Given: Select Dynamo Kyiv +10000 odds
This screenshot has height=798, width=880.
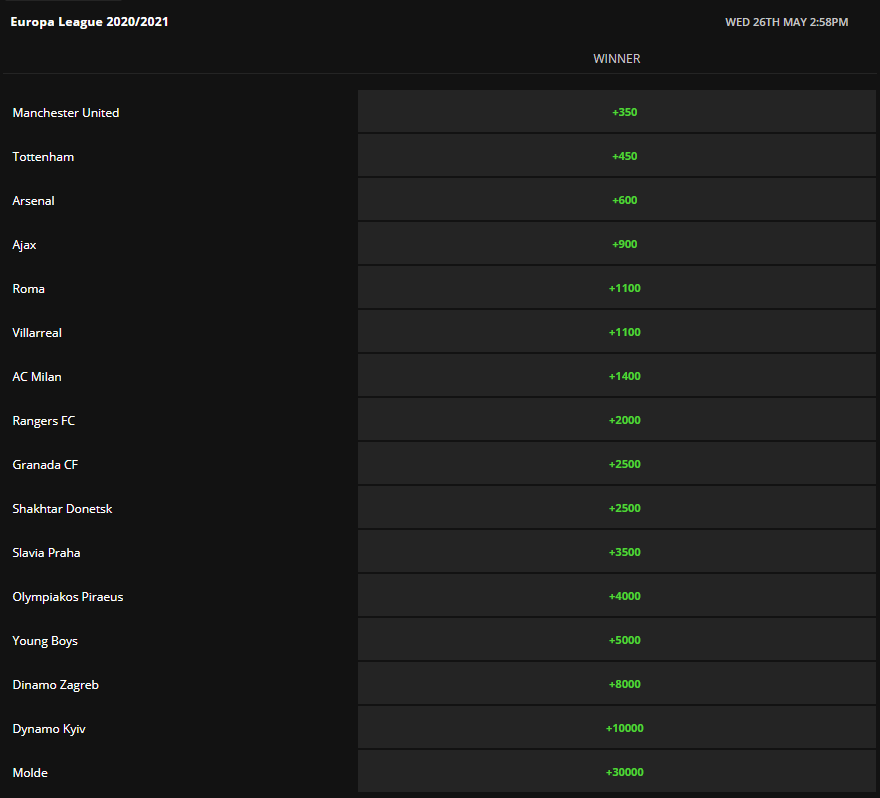Looking at the screenshot, I should point(617,728).
